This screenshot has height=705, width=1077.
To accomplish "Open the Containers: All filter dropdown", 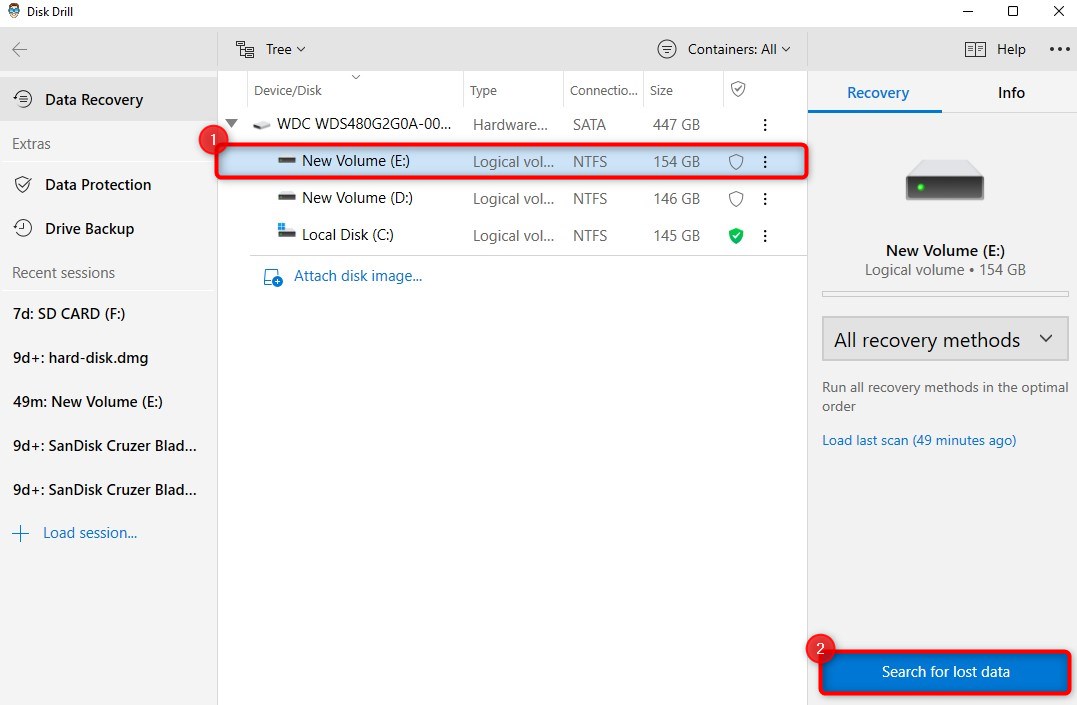I will [724, 49].
